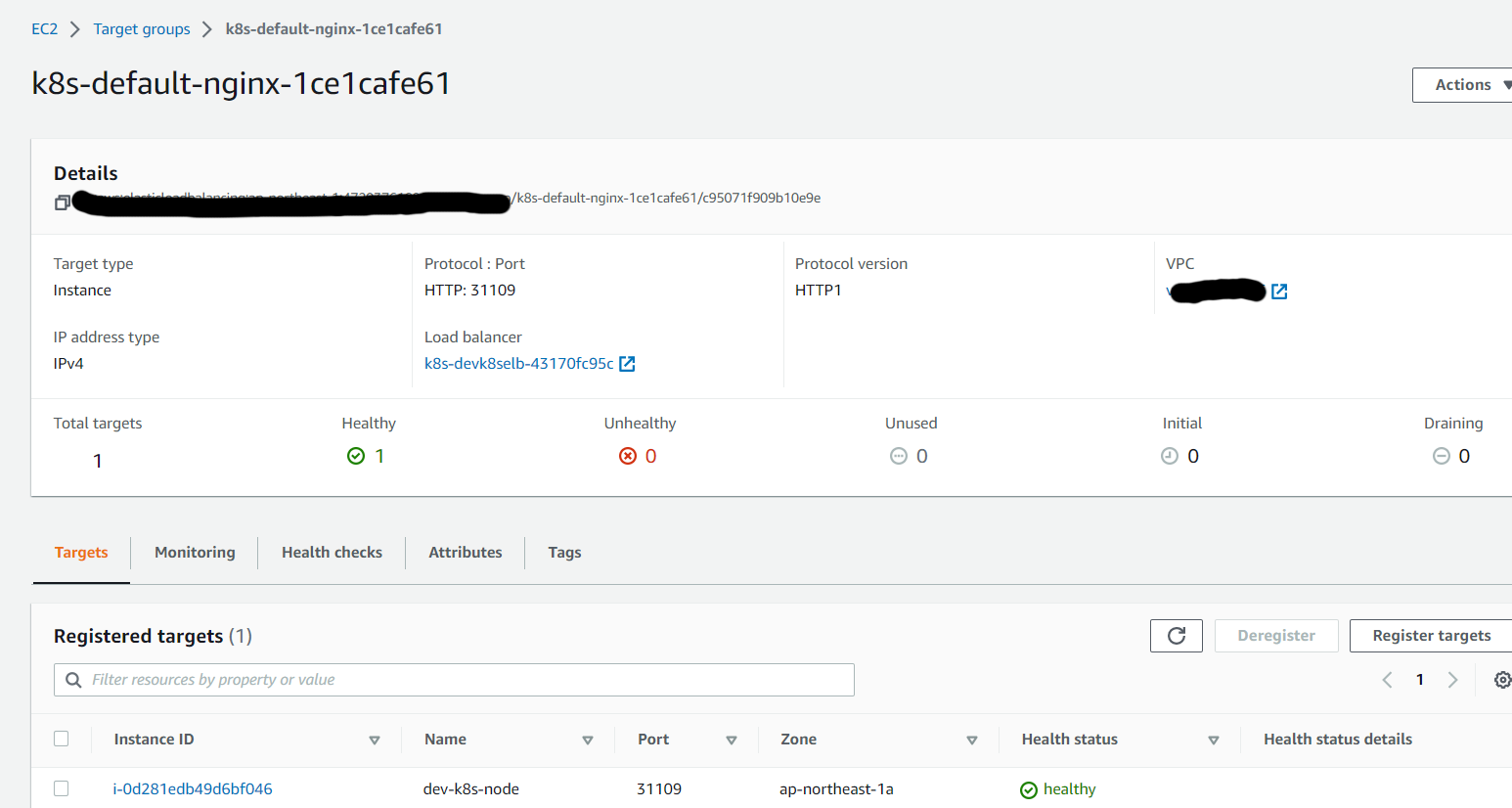The image size is (1512, 808).
Task: Copy the target group ARN icon
Action: [62, 202]
